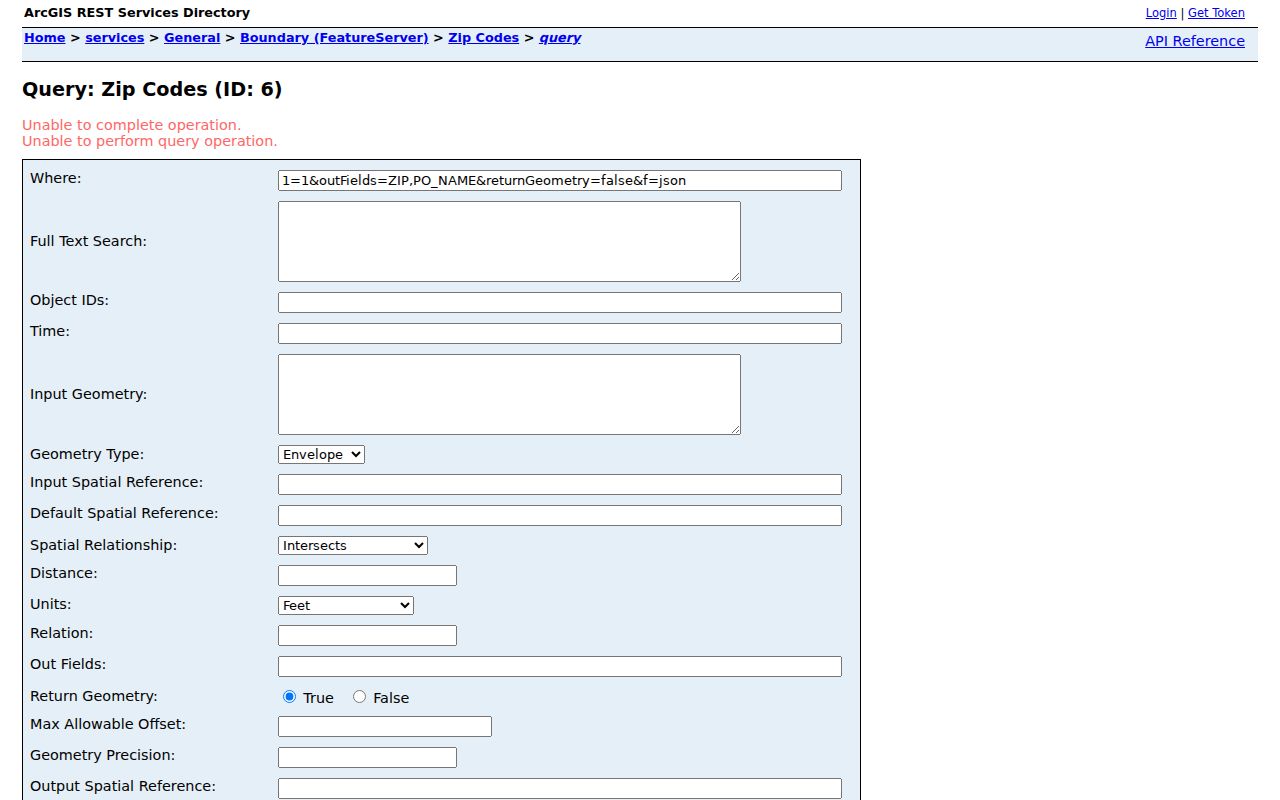Click the 'ArcGIS REST Services Directory' title
1280x800 pixels.
point(137,13)
